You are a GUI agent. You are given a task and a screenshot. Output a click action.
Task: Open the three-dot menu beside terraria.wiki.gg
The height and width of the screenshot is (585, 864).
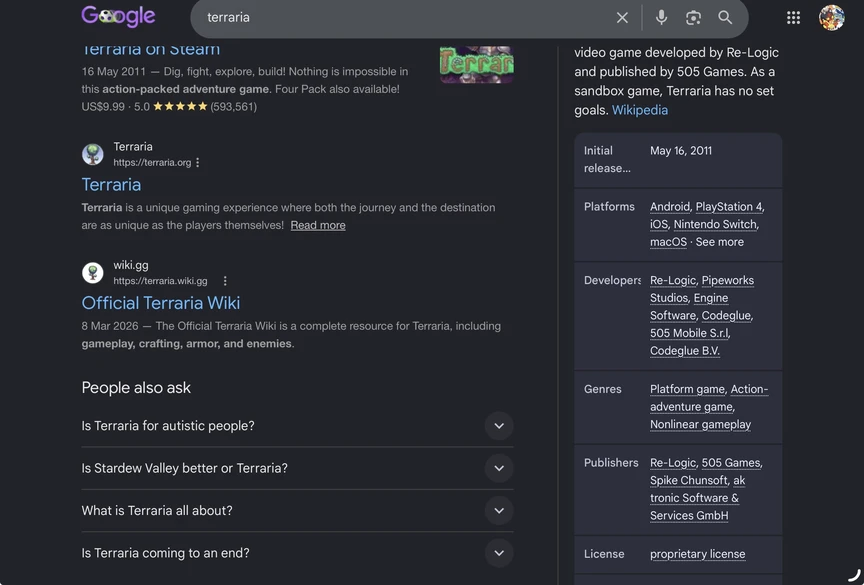click(225, 281)
